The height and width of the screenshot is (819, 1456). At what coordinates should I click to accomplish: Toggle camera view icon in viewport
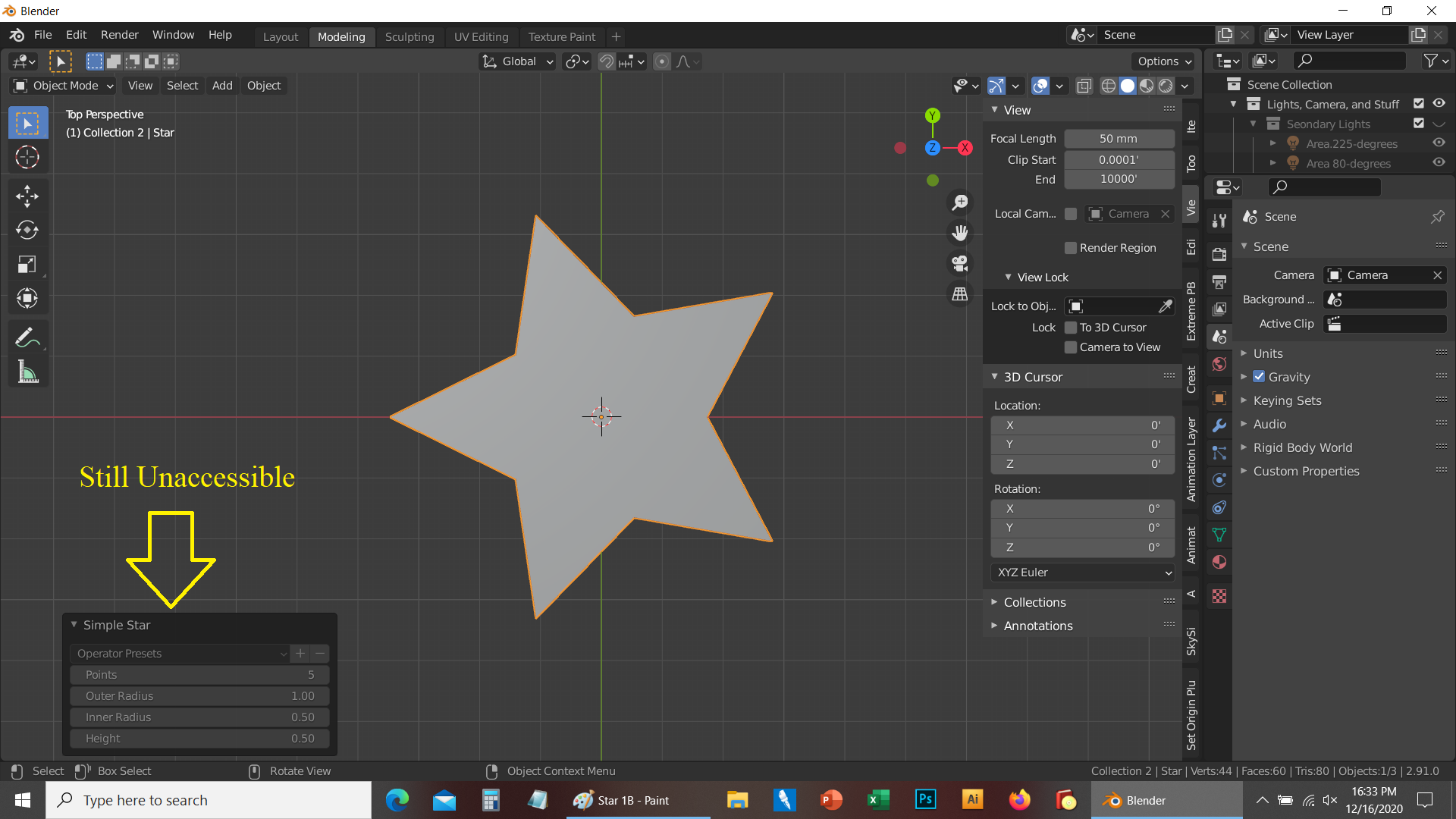click(x=960, y=263)
